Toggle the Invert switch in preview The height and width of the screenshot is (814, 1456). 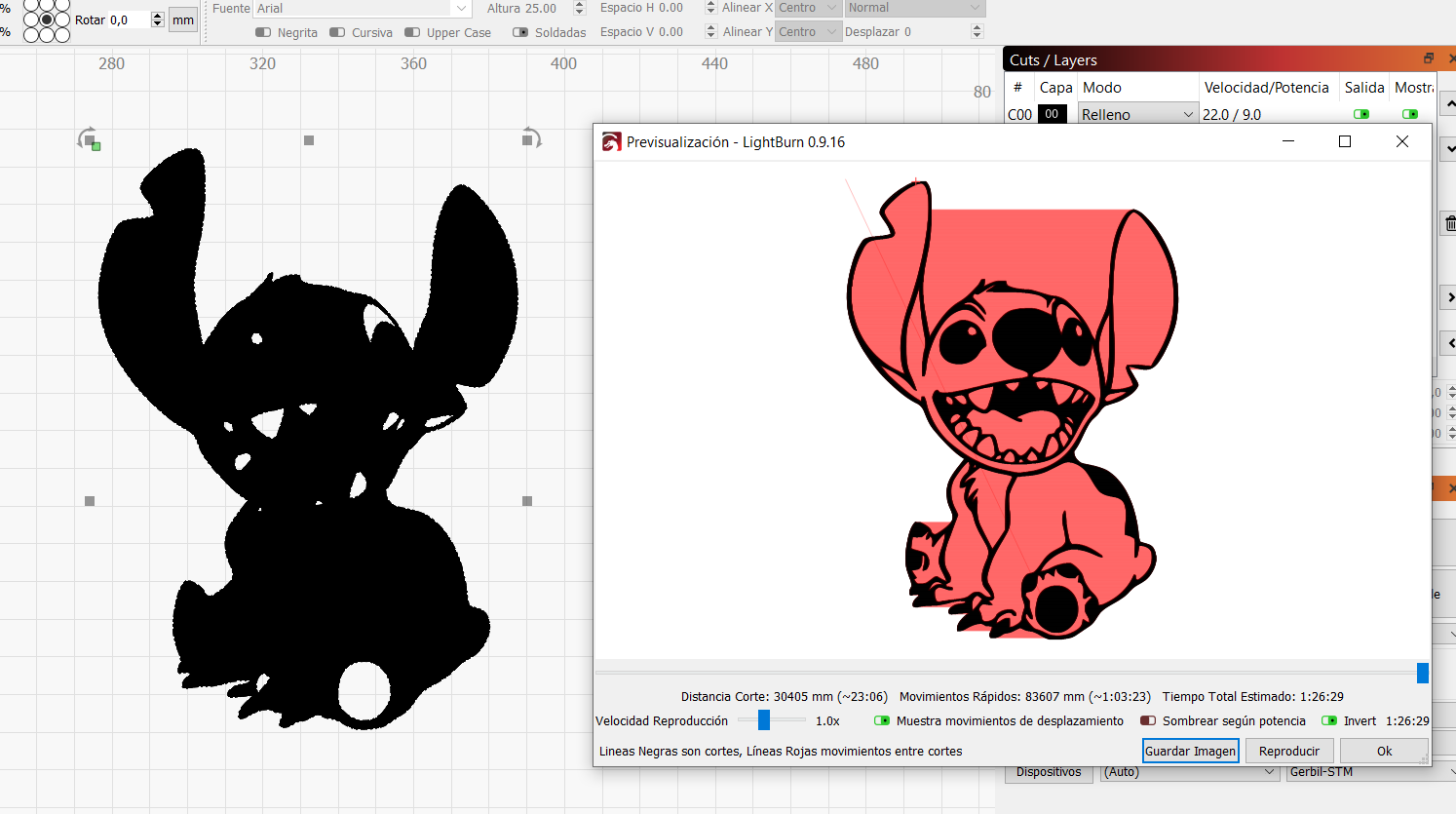pyautogui.click(x=1329, y=720)
